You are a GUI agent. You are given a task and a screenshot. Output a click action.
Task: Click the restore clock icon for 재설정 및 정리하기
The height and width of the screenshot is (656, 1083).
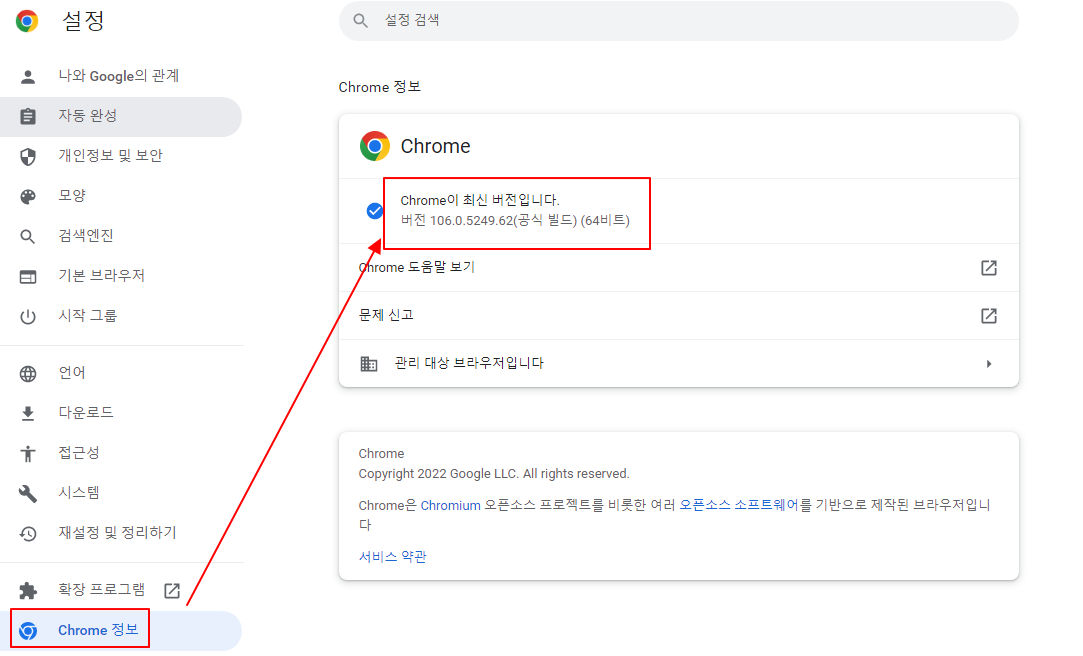point(28,533)
